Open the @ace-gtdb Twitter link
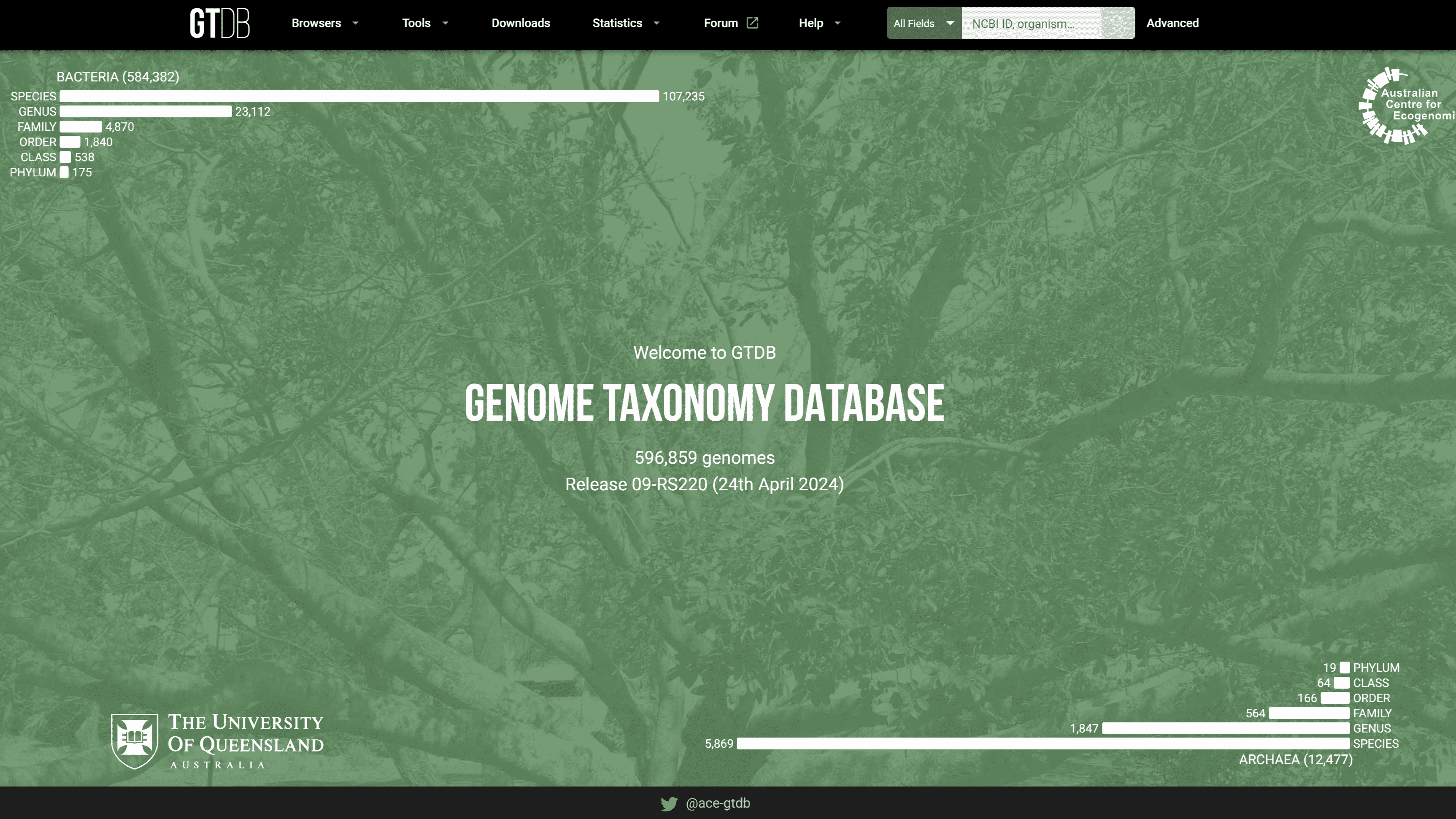This screenshot has height=819, width=1456. (718, 803)
